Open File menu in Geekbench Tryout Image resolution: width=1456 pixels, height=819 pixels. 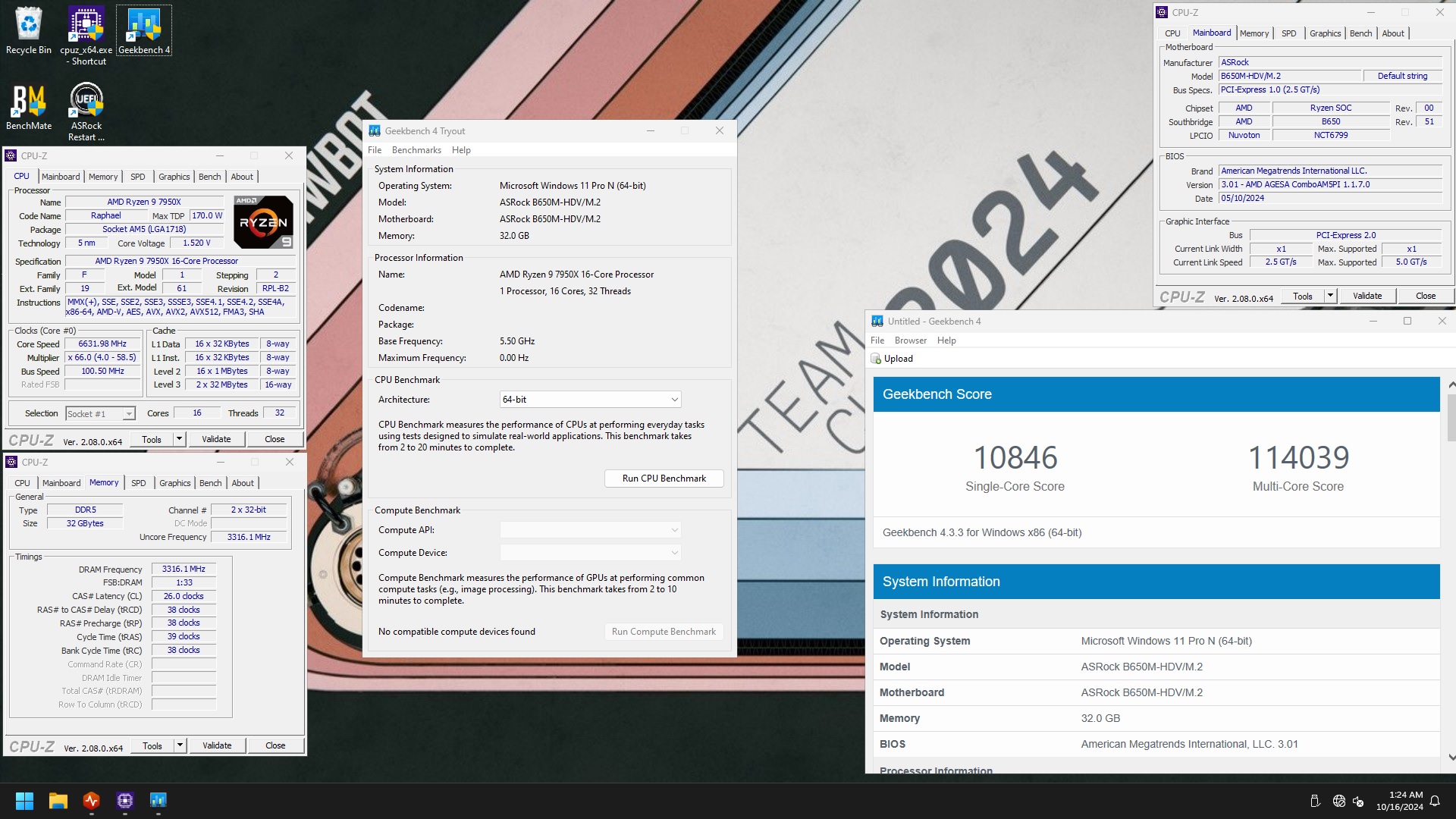coord(375,150)
